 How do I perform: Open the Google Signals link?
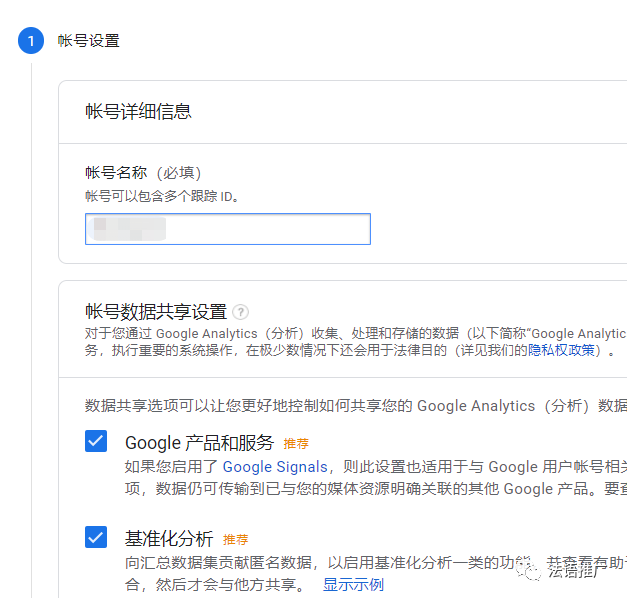pos(275,467)
